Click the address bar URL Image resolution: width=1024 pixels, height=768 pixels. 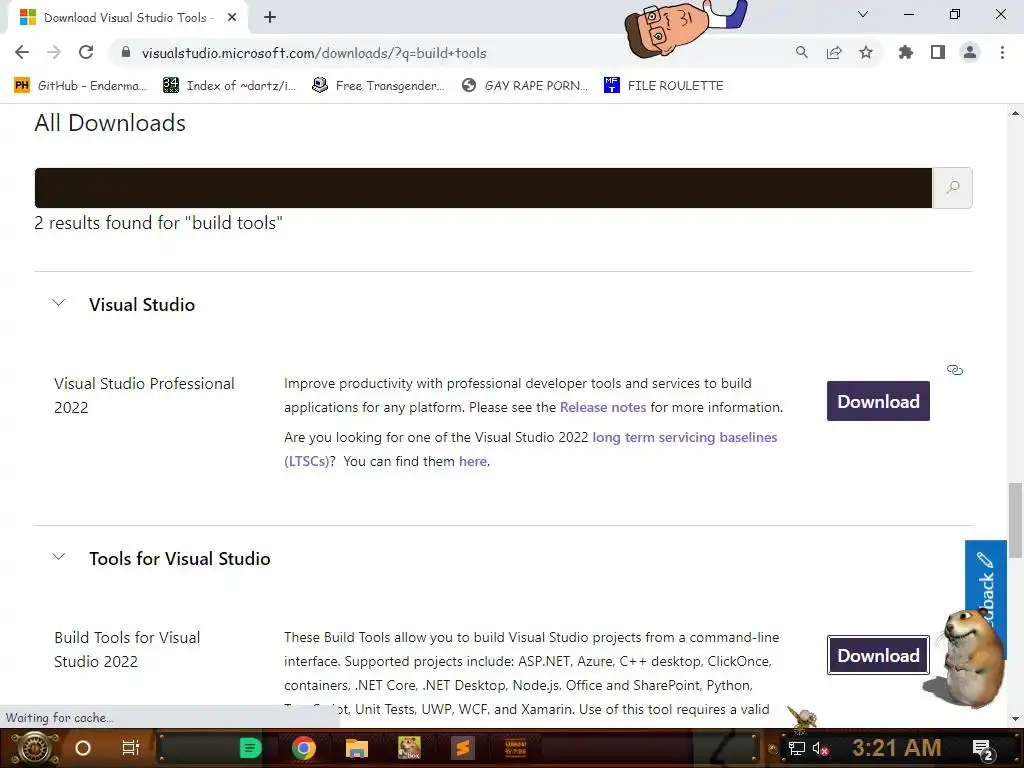314,53
